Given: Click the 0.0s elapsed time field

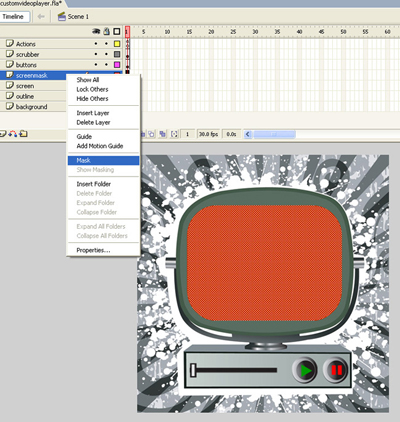Looking at the screenshot, I should 231,134.
